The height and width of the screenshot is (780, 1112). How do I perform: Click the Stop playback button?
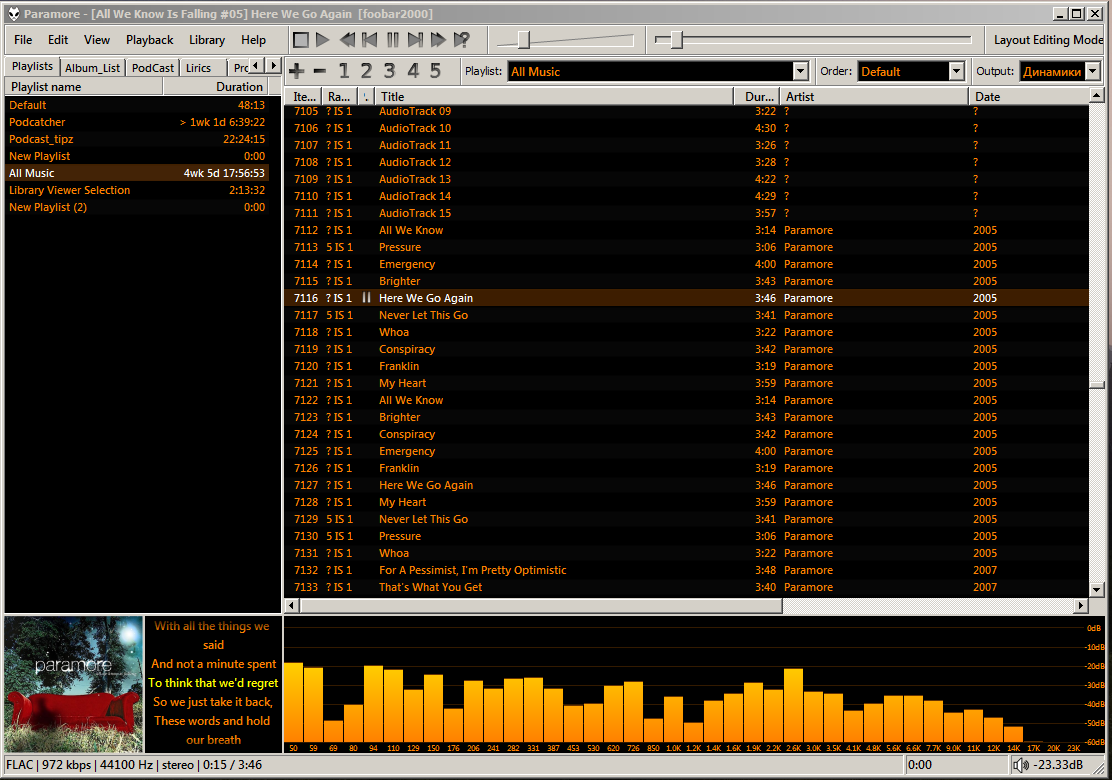(x=301, y=40)
